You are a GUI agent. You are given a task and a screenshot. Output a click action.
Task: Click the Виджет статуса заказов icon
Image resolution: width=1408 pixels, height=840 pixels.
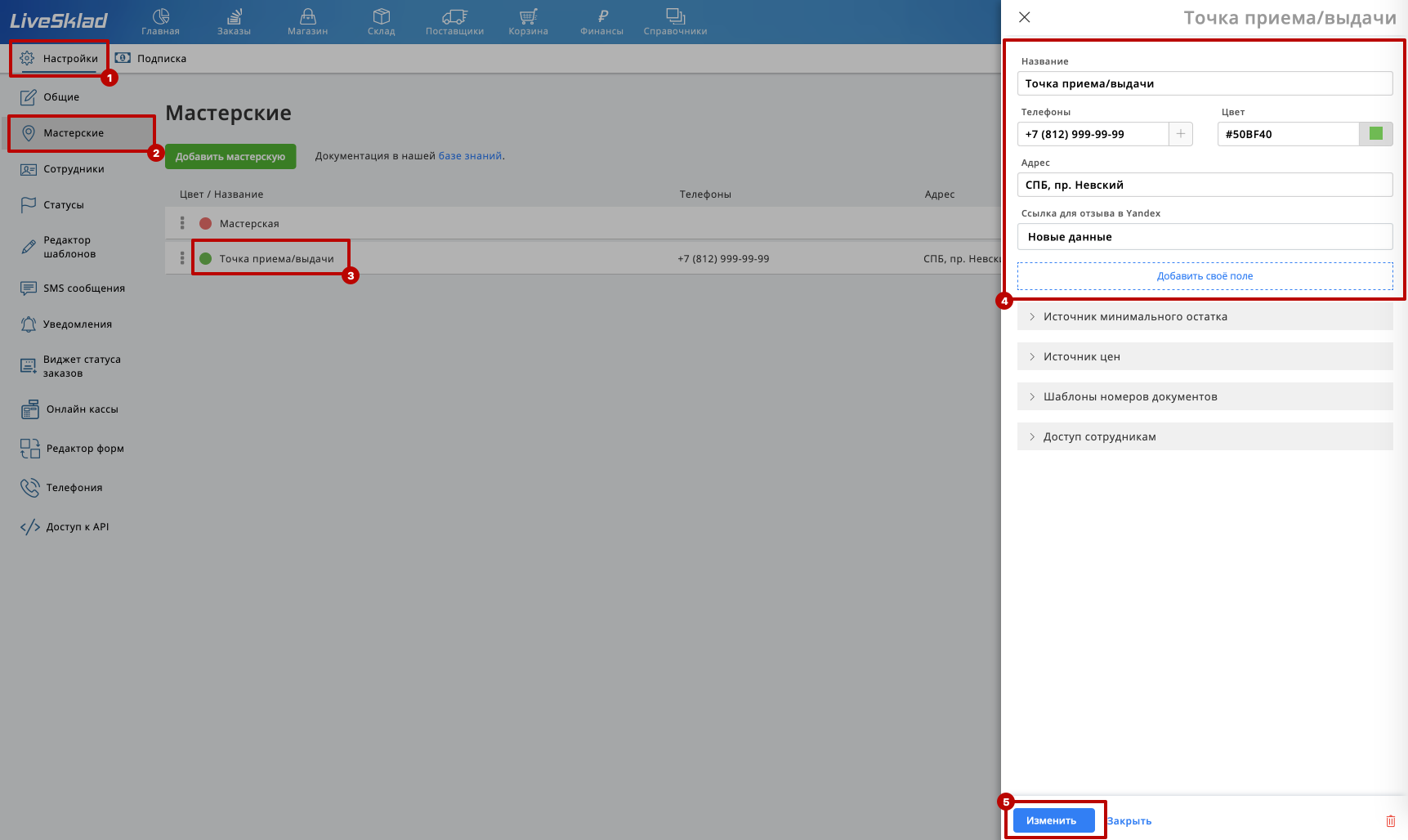(29, 366)
